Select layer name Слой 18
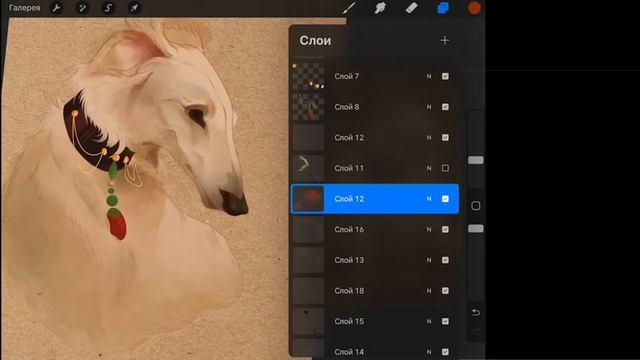This screenshot has height=360, width=640. pyautogui.click(x=349, y=291)
